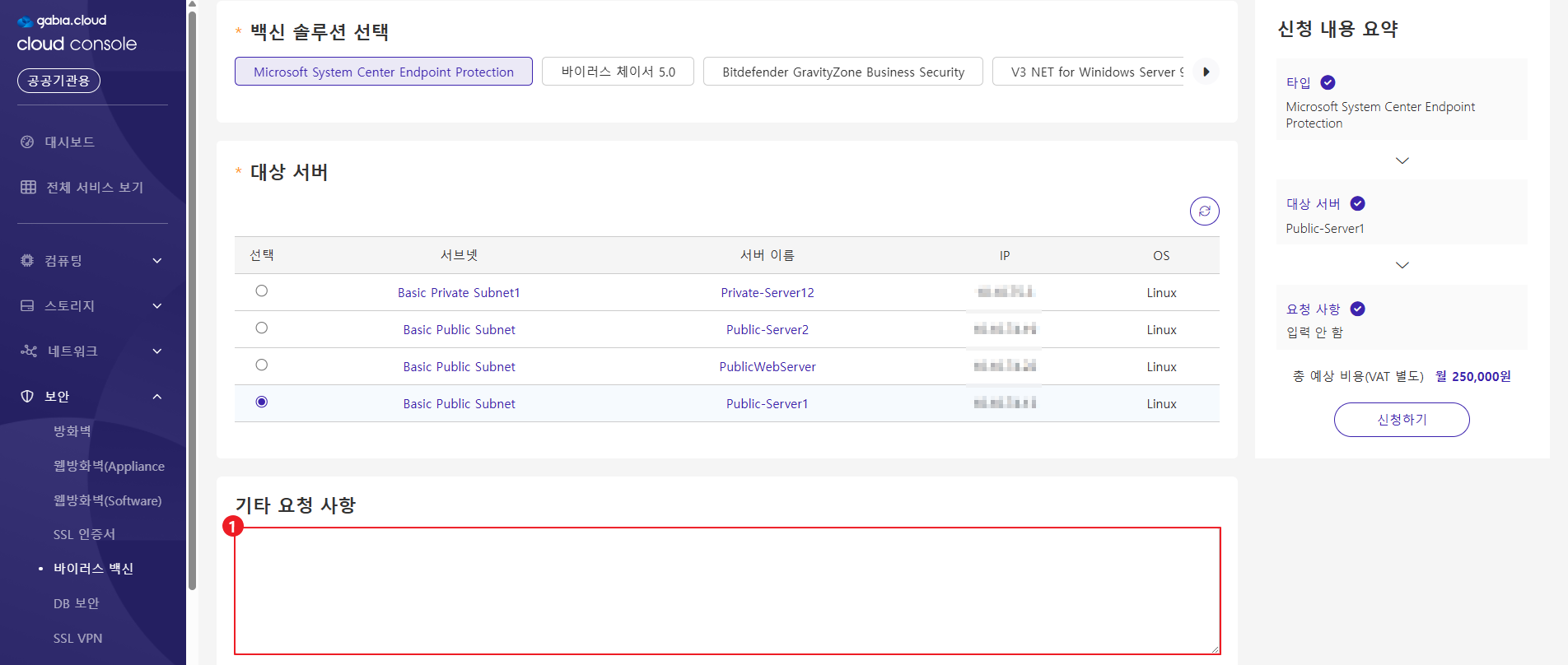Image resolution: width=1568 pixels, height=665 pixels.
Task: Select Public-Server1 radio button
Action: coord(262,402)
